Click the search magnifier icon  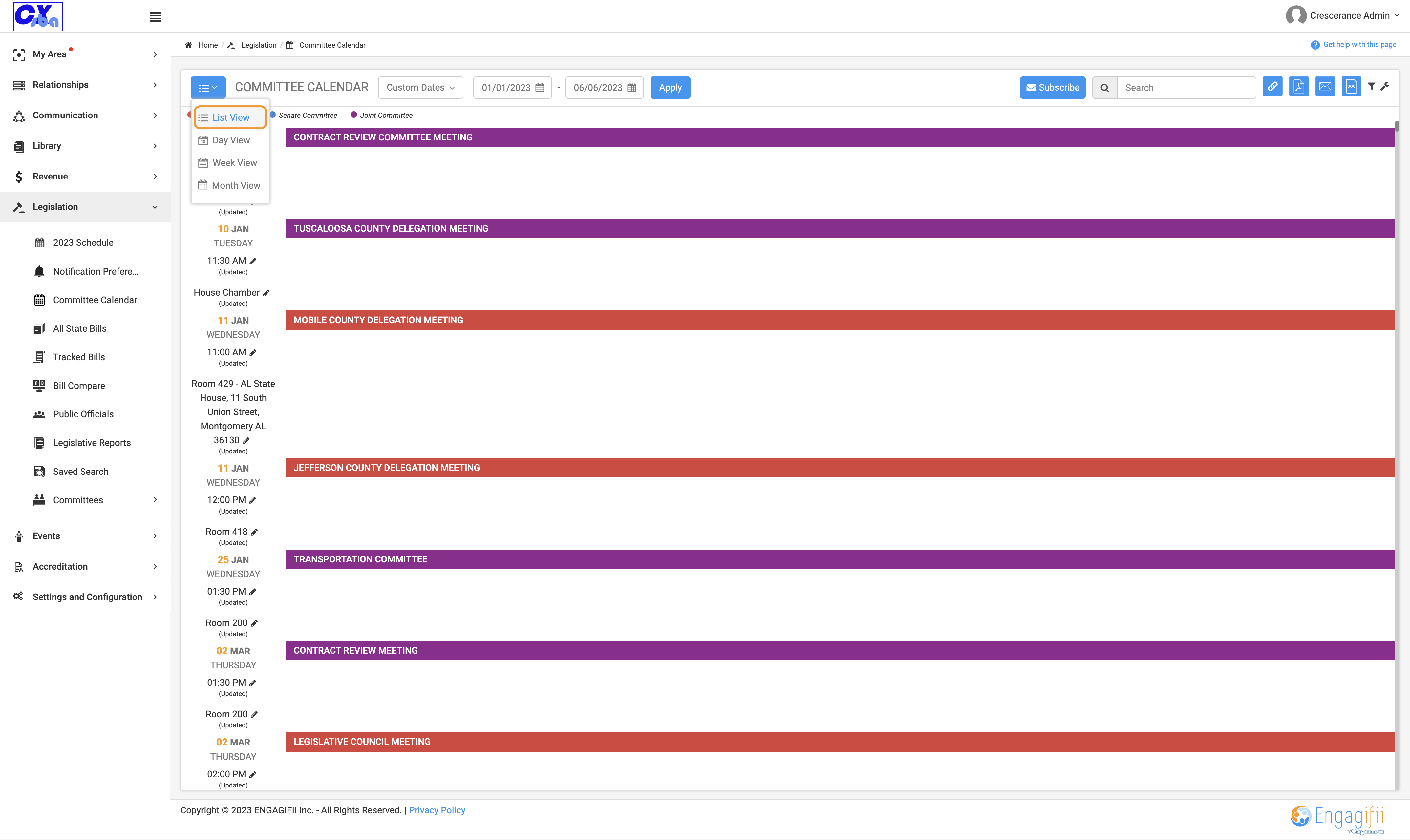point(1104,88)
